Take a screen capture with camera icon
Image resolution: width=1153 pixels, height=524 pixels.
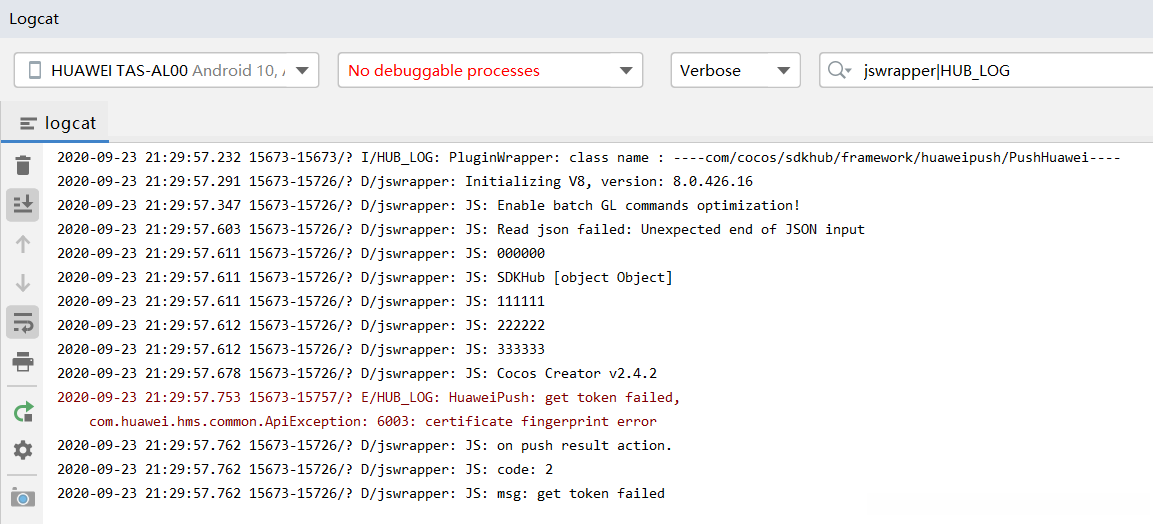coord(22,497)
